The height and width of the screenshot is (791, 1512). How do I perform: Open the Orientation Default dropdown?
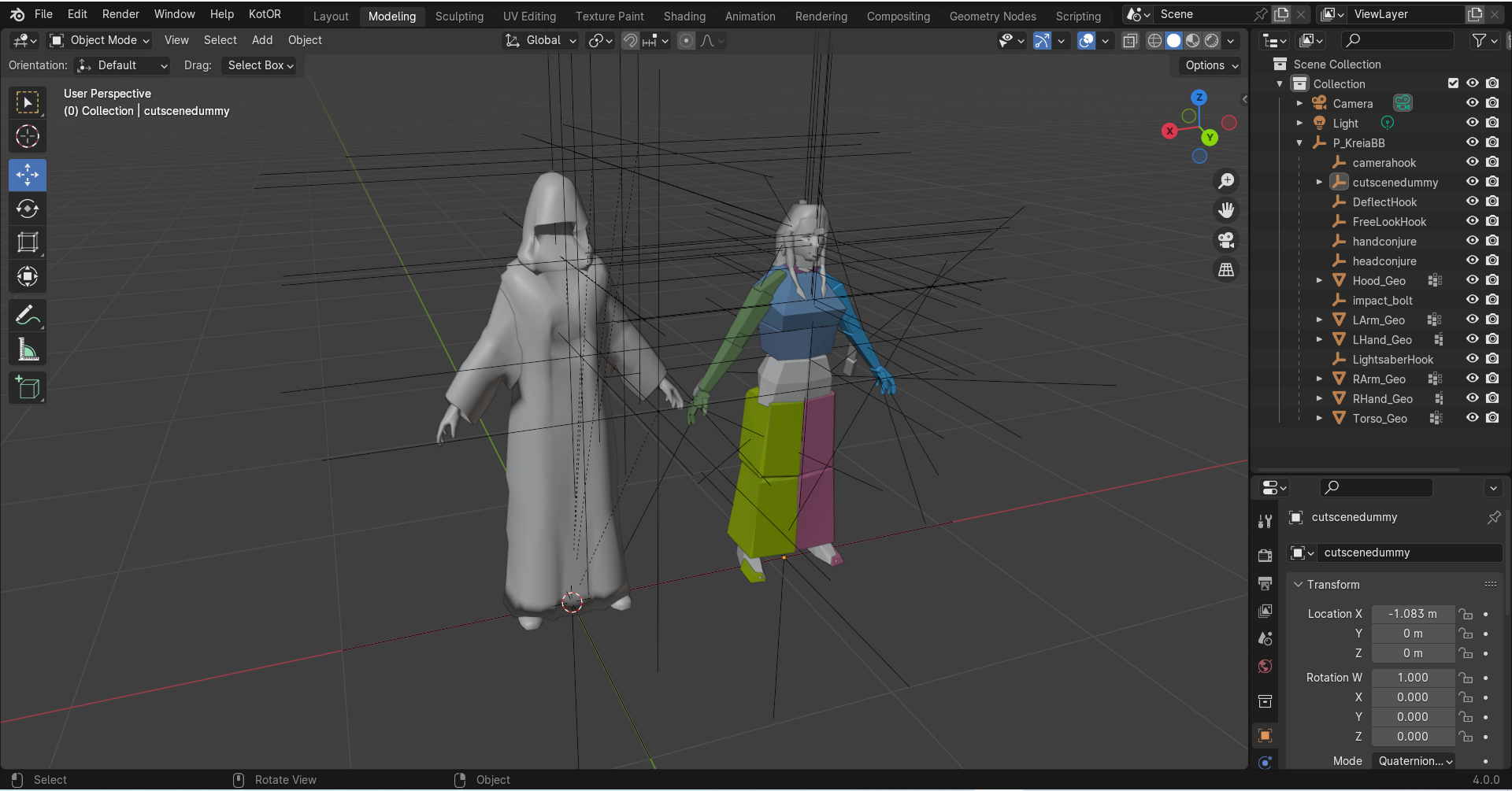point(123,65)
